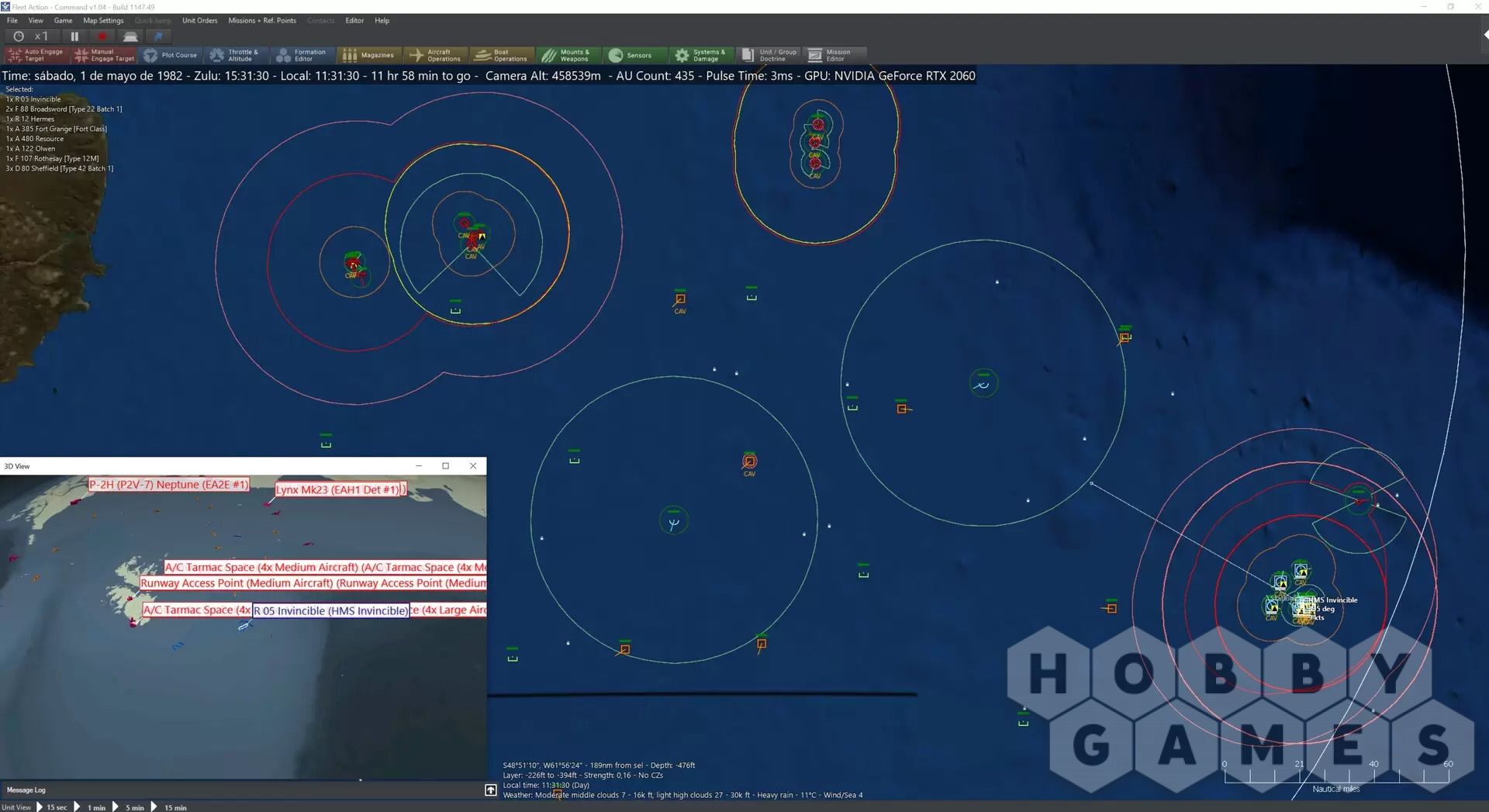
Task: Click the red record button
Action: click(102, 36)
